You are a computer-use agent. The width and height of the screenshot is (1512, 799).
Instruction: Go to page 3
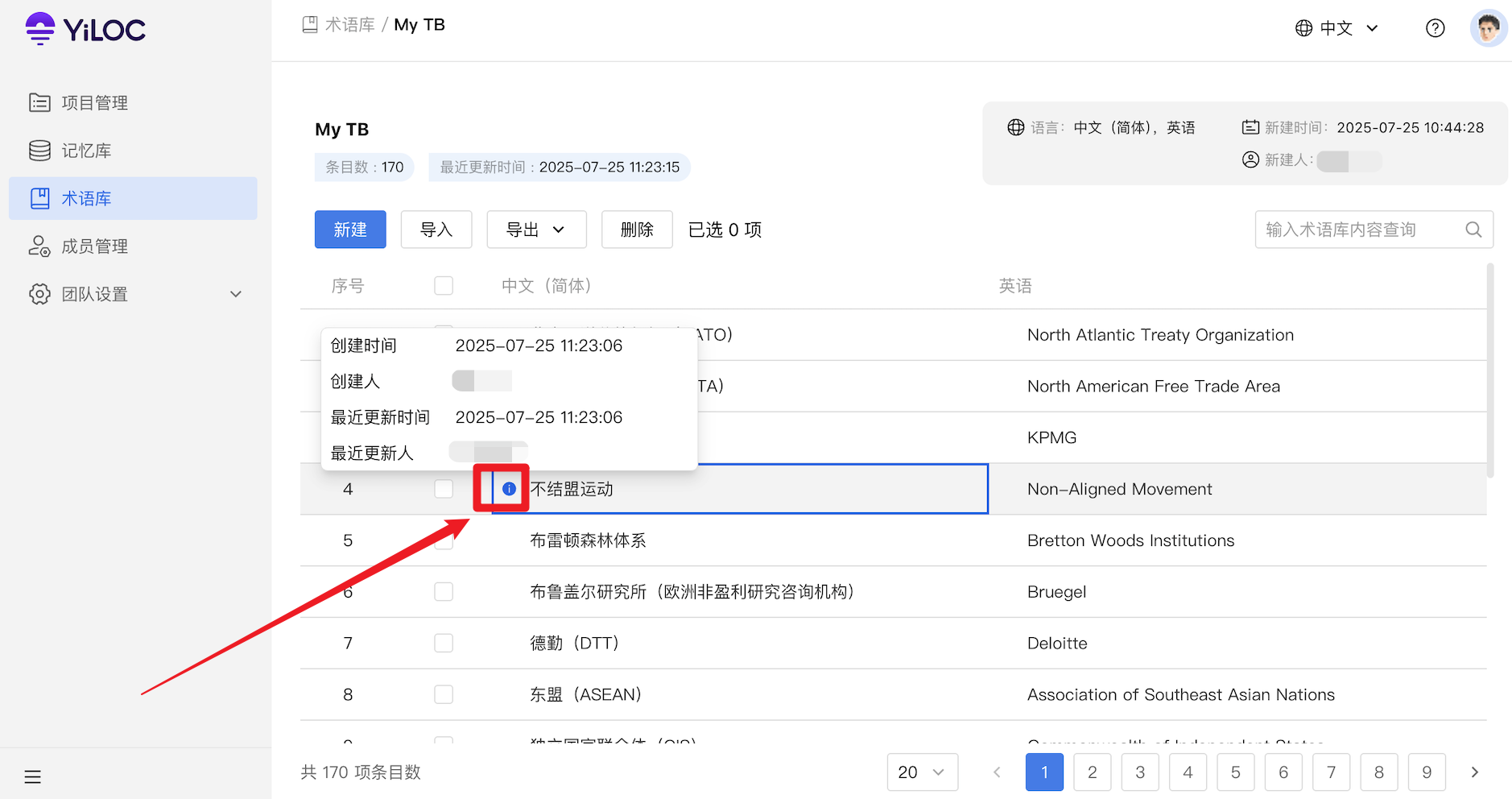(x=1140, y=772)
